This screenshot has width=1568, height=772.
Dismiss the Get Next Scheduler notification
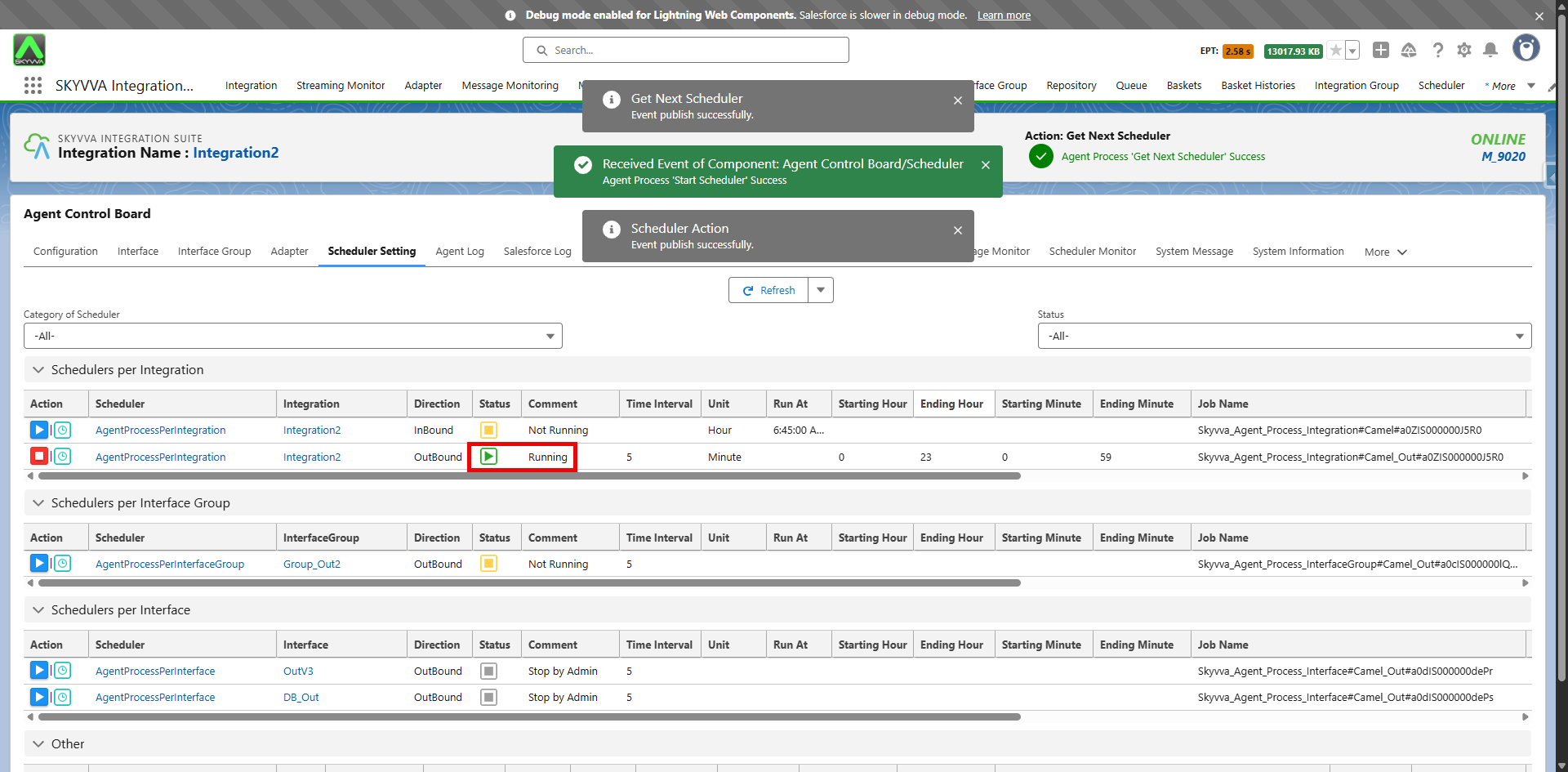(958, 100)
